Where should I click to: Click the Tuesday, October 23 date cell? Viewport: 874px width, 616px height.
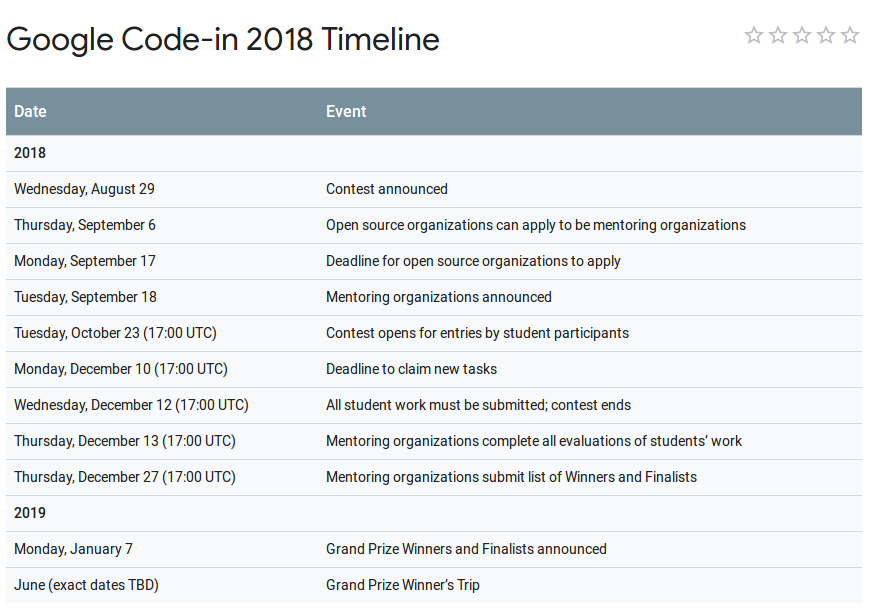(115, 333)
